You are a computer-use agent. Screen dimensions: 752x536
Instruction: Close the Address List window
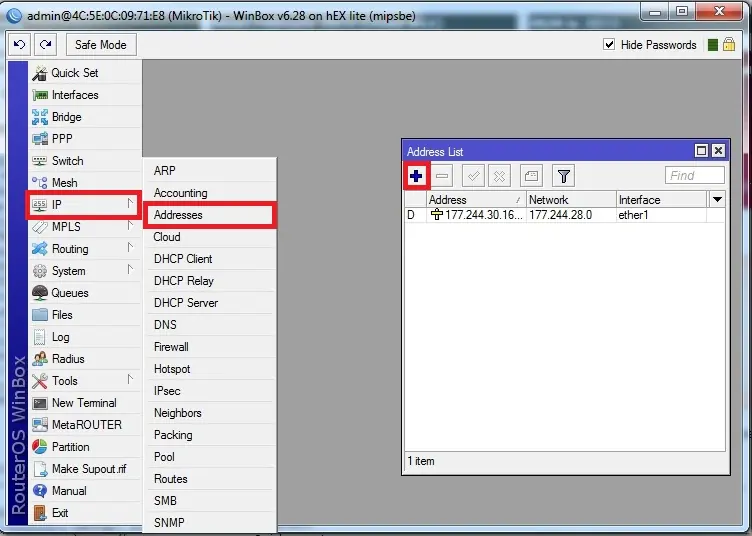pos(718,151)
